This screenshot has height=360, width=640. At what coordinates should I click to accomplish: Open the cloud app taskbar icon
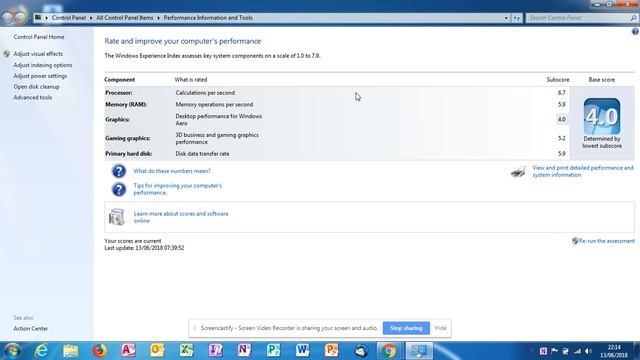(x=360, y=351)
